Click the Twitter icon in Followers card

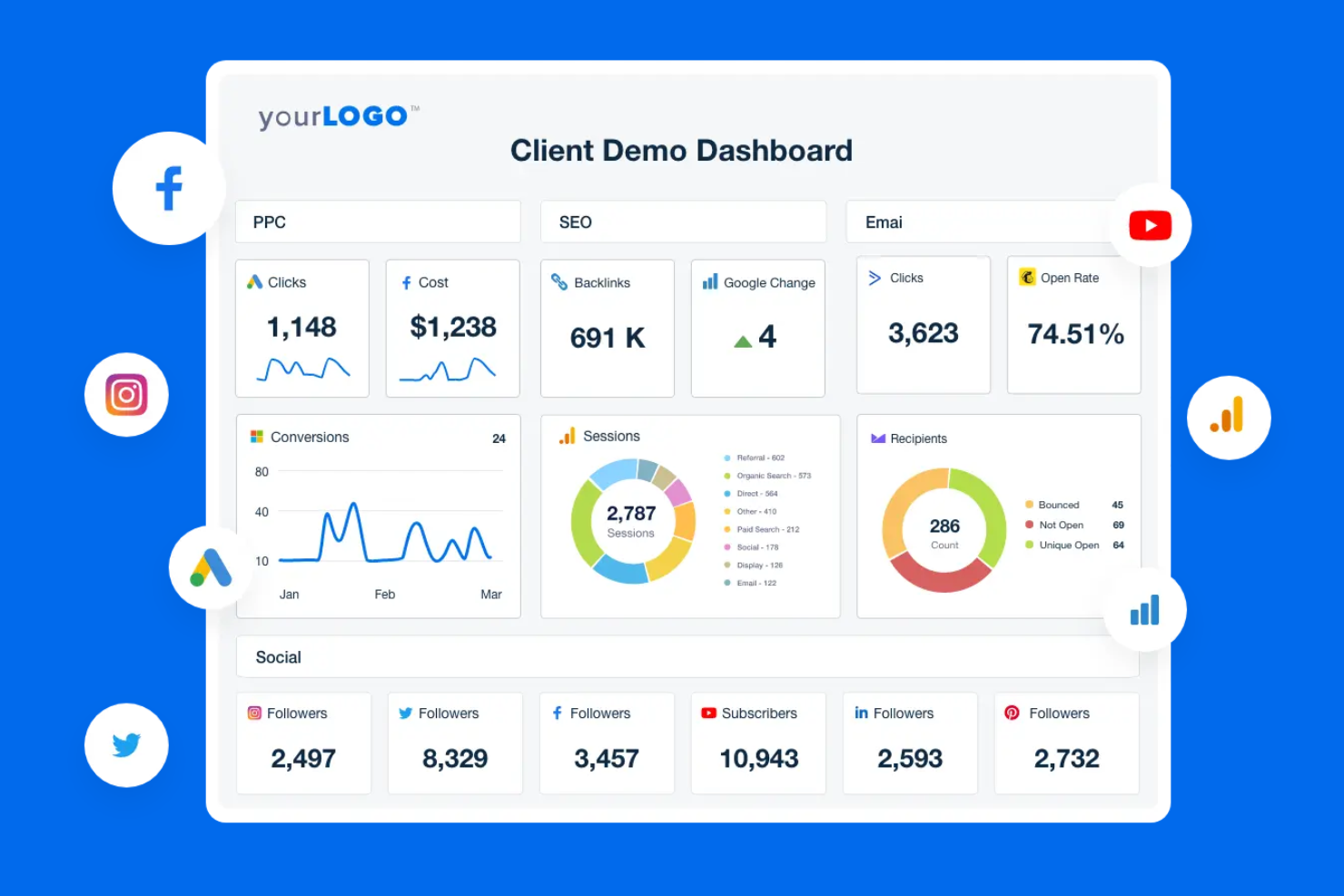pos(406,714)
